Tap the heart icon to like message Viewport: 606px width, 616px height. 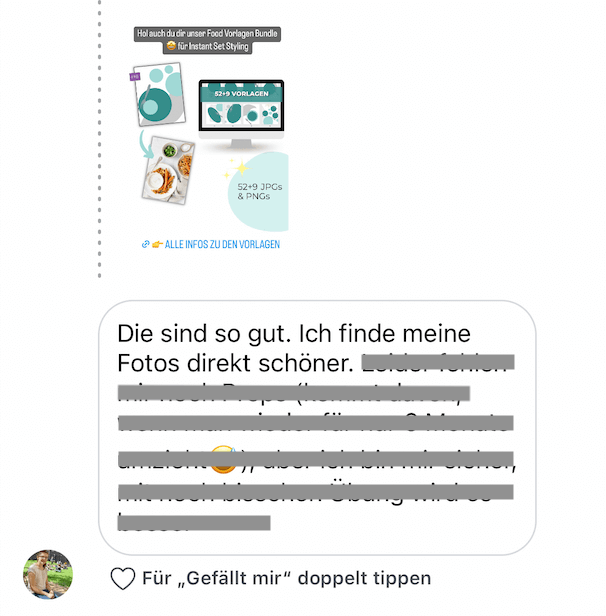point(123,578)
